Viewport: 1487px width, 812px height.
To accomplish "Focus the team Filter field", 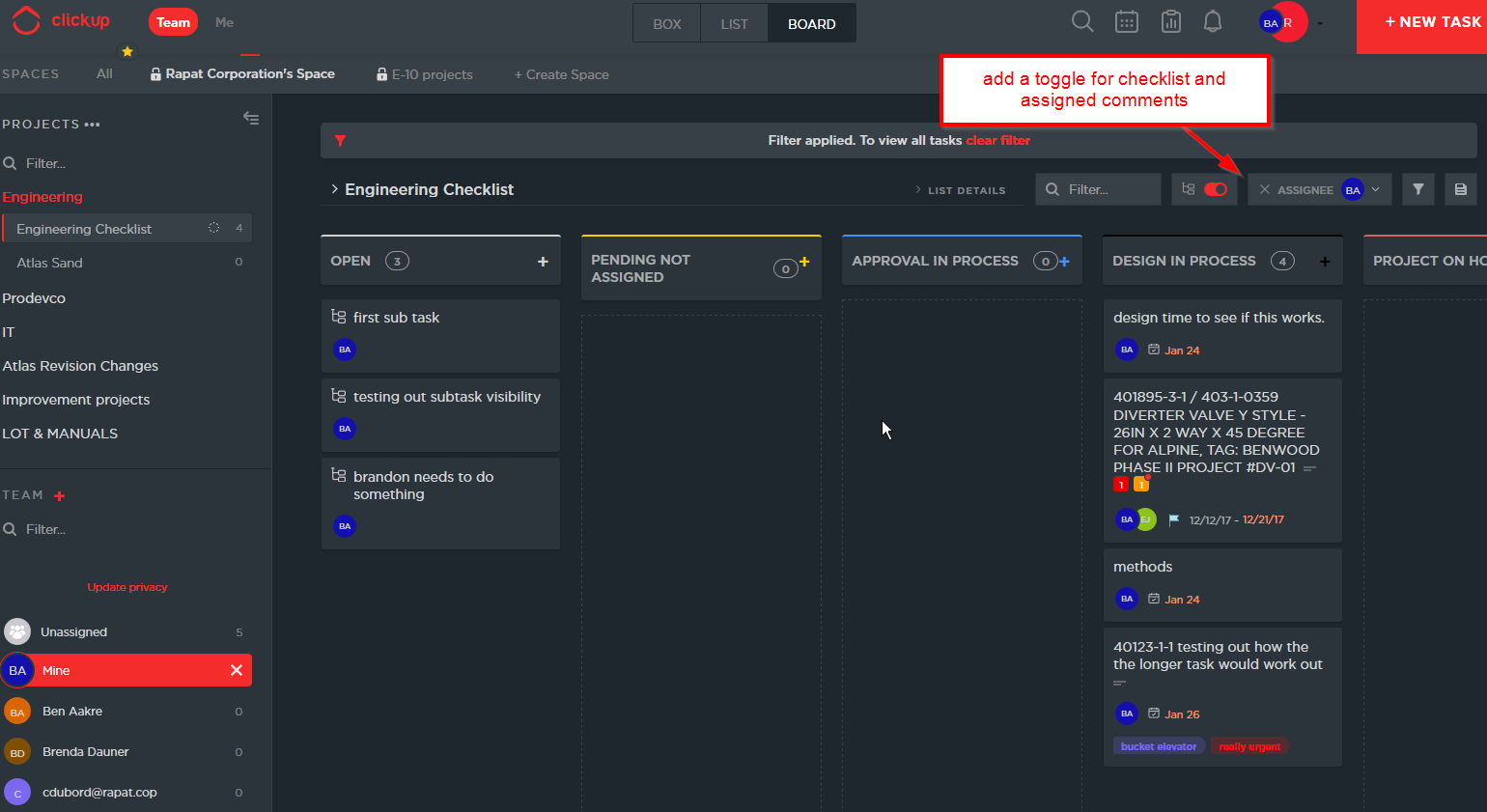I will [x=126, y=529].
